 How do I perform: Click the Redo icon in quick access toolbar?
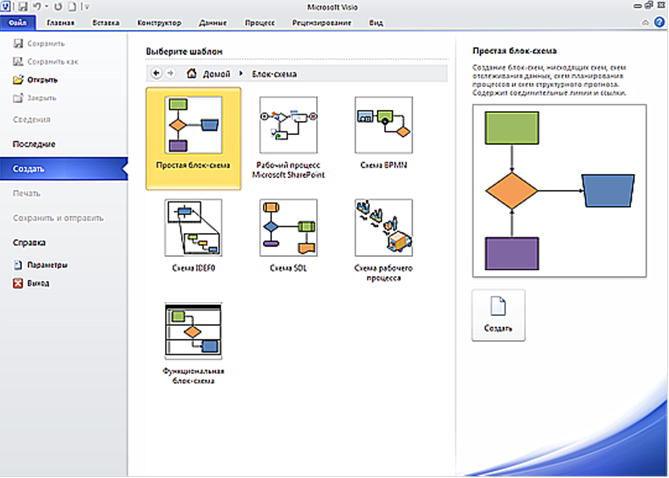58,6
